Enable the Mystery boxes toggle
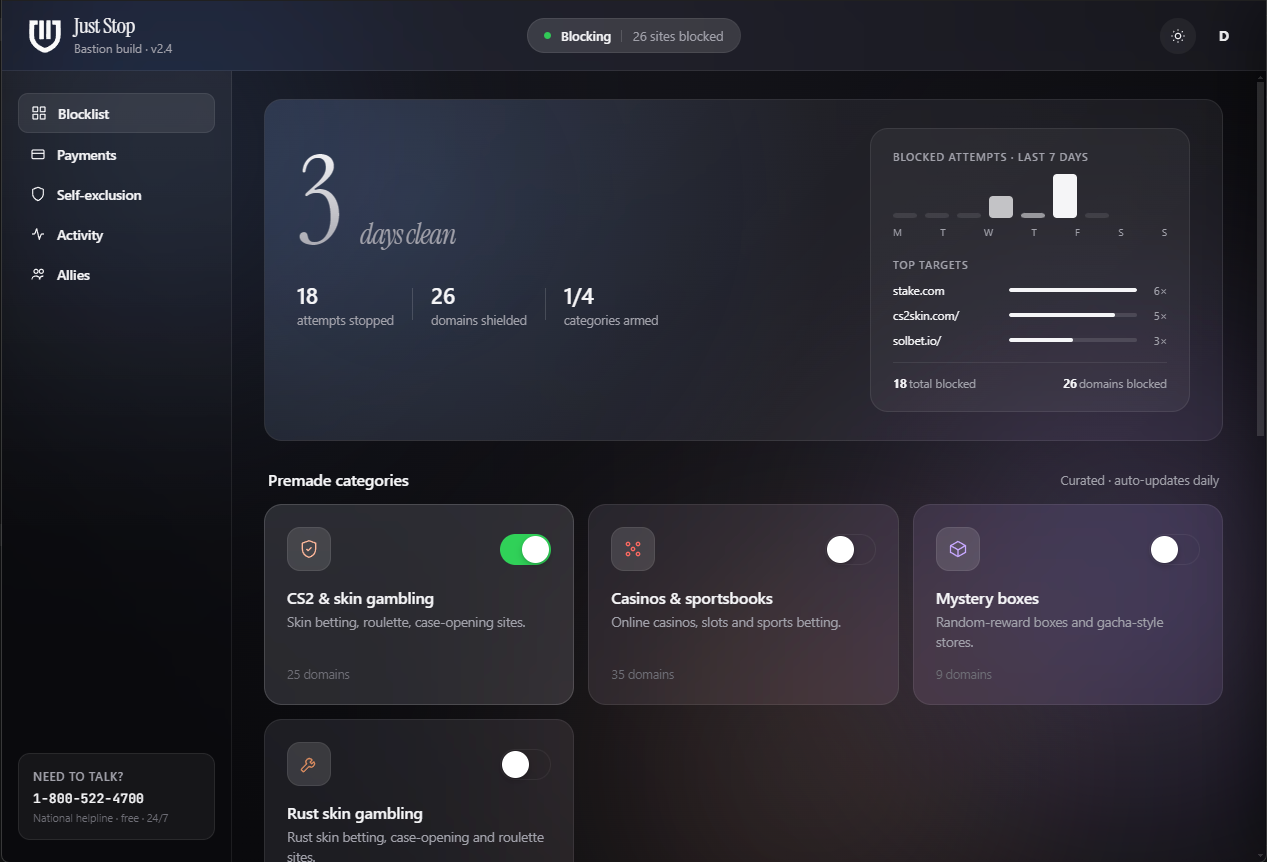 tap(1174, 549)
